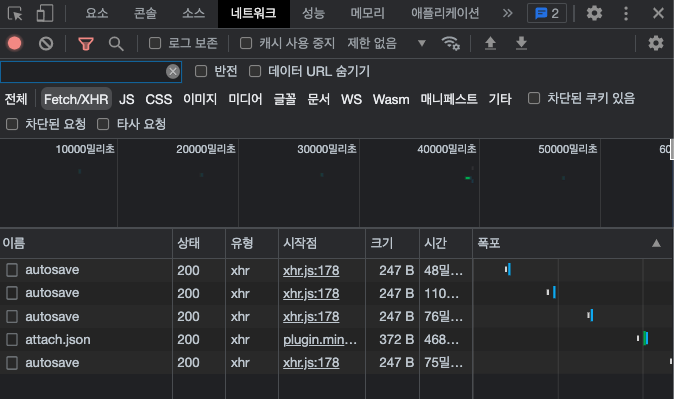Open the 콘솔 tab

pyautogui.click(x=145, y=13)
